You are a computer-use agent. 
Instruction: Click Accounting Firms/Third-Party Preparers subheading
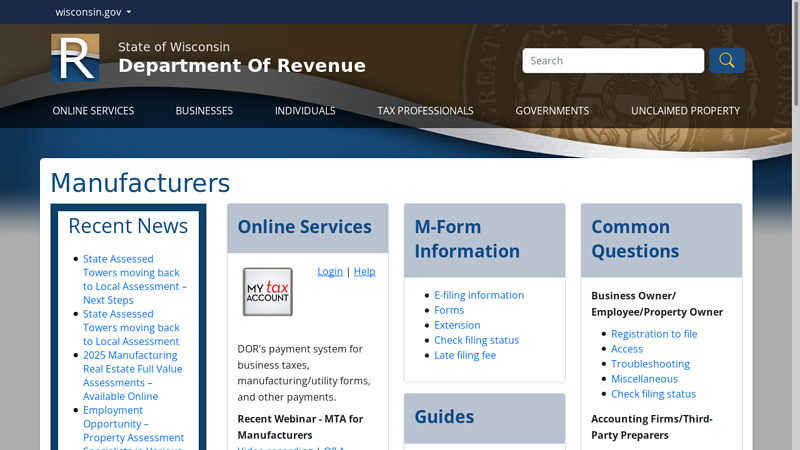[652, 427]
